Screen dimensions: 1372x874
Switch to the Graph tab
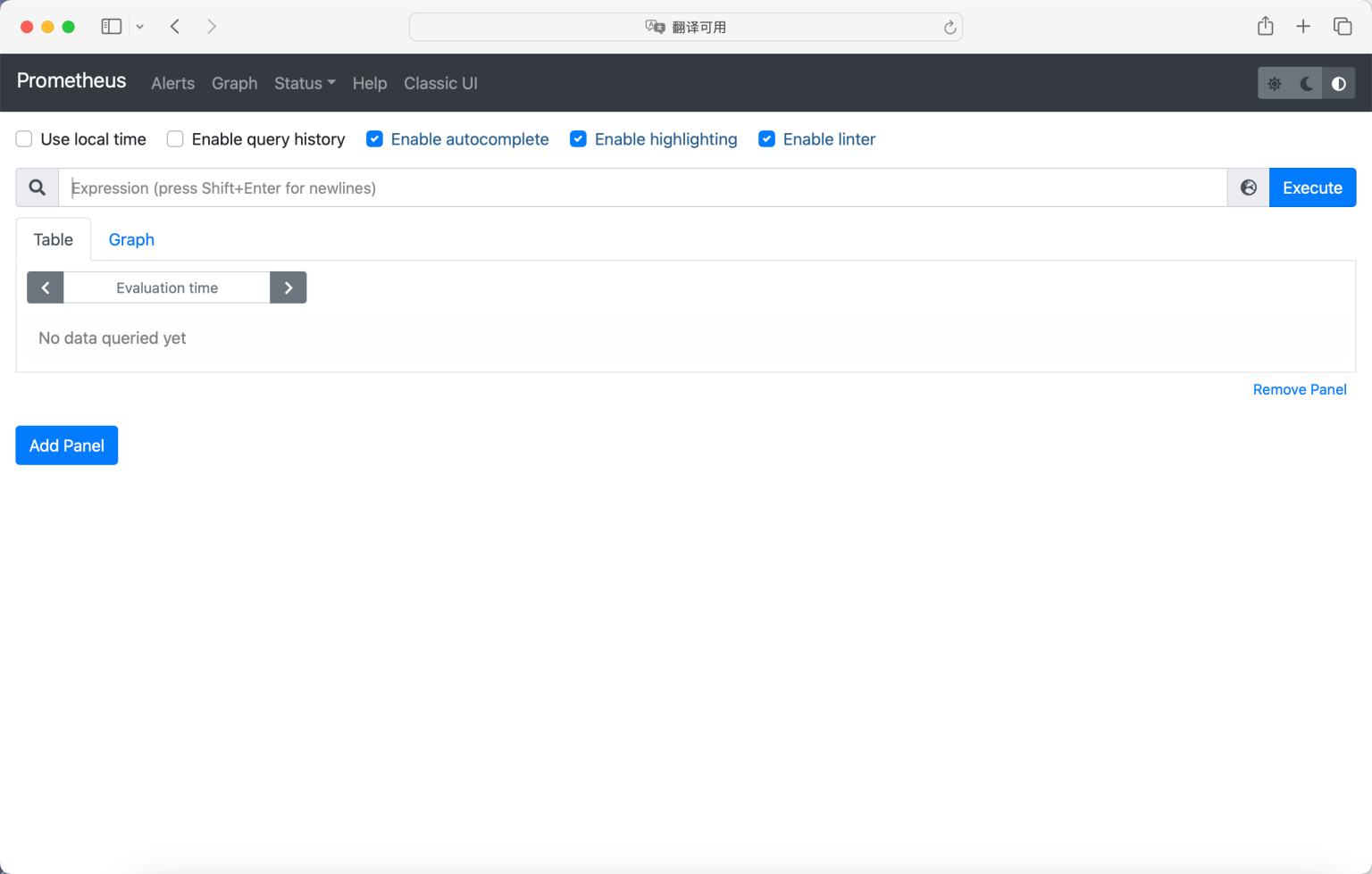point(130,239)
